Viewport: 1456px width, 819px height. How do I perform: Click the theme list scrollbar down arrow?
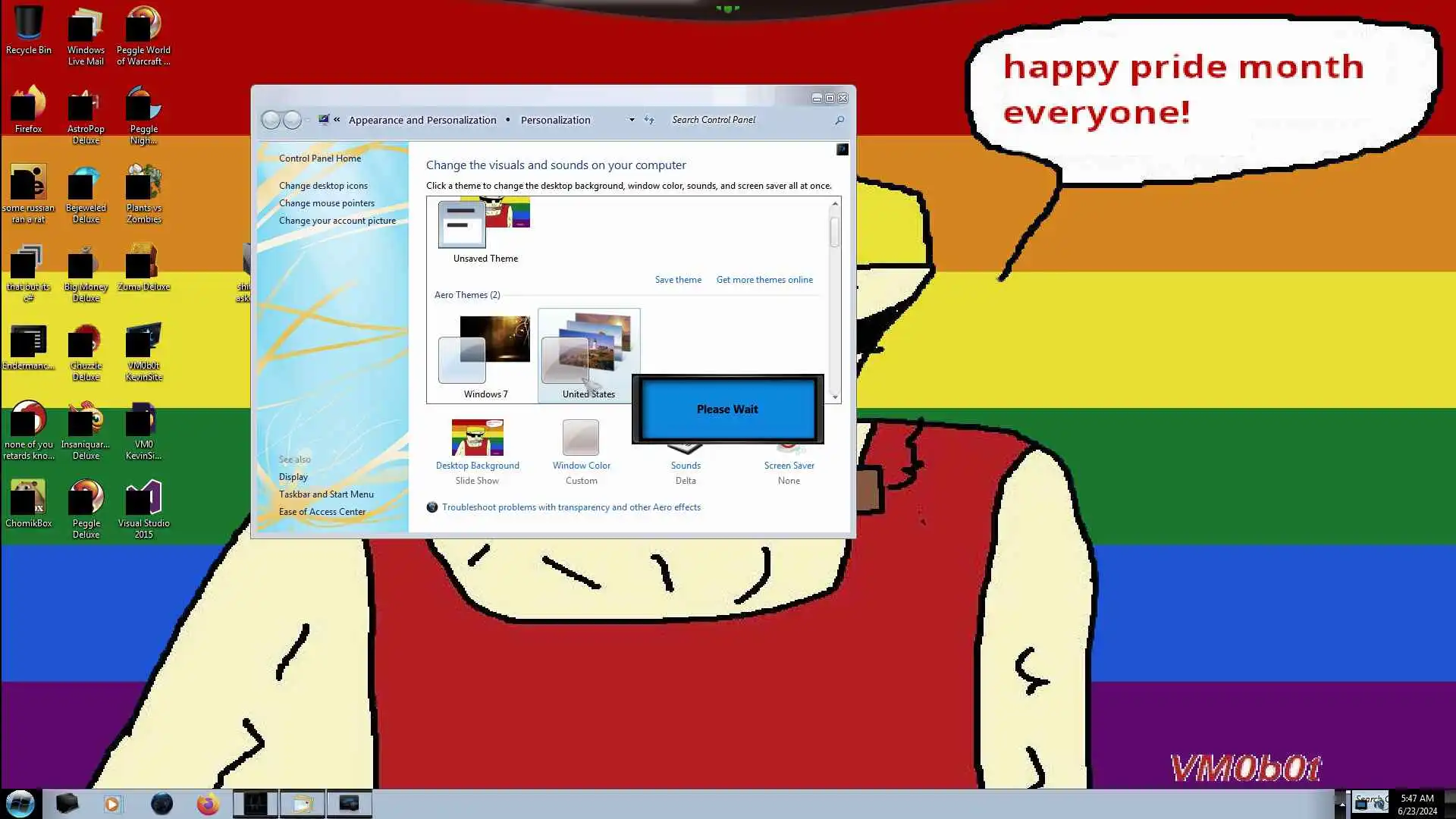835,397
